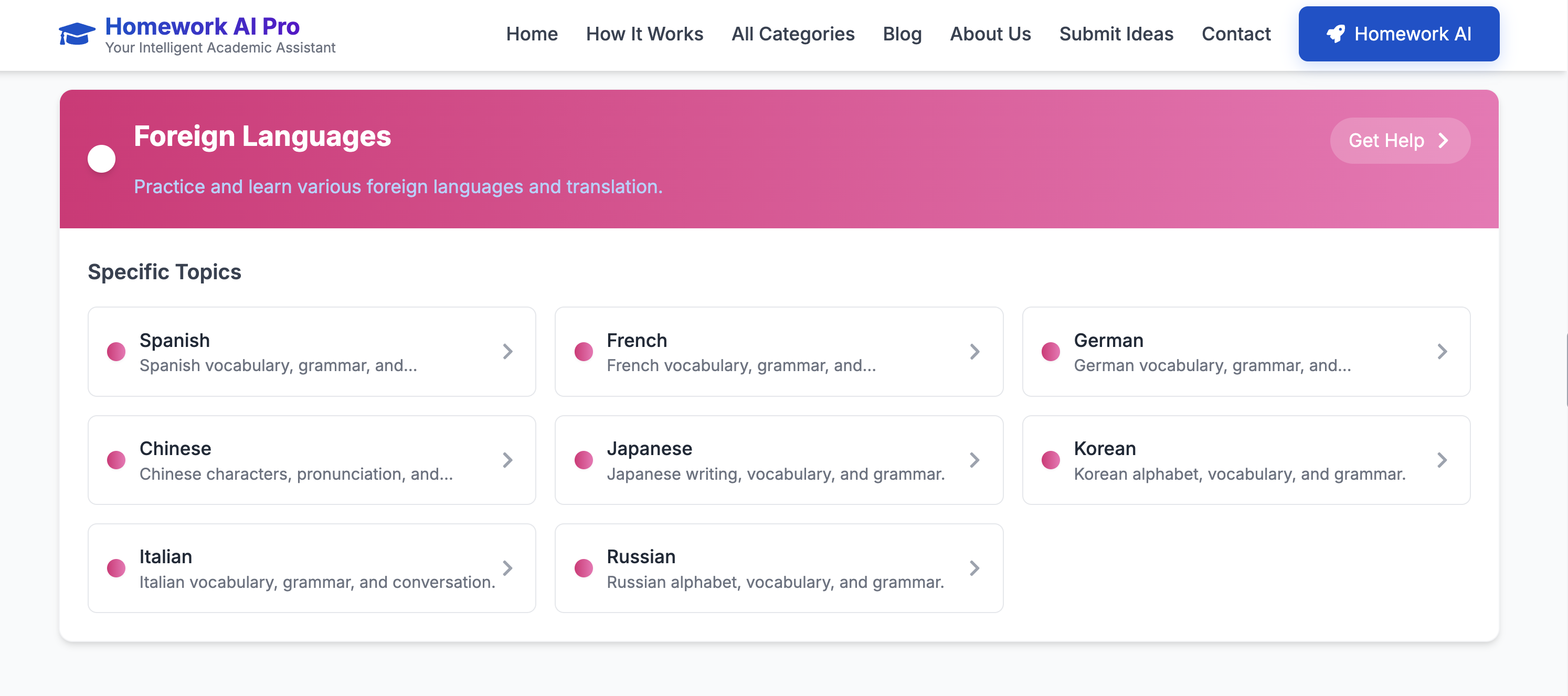1568x696 pixels.
Task: Expand the Italian topic chevron arrow
Action: click(x=507, y=568)
